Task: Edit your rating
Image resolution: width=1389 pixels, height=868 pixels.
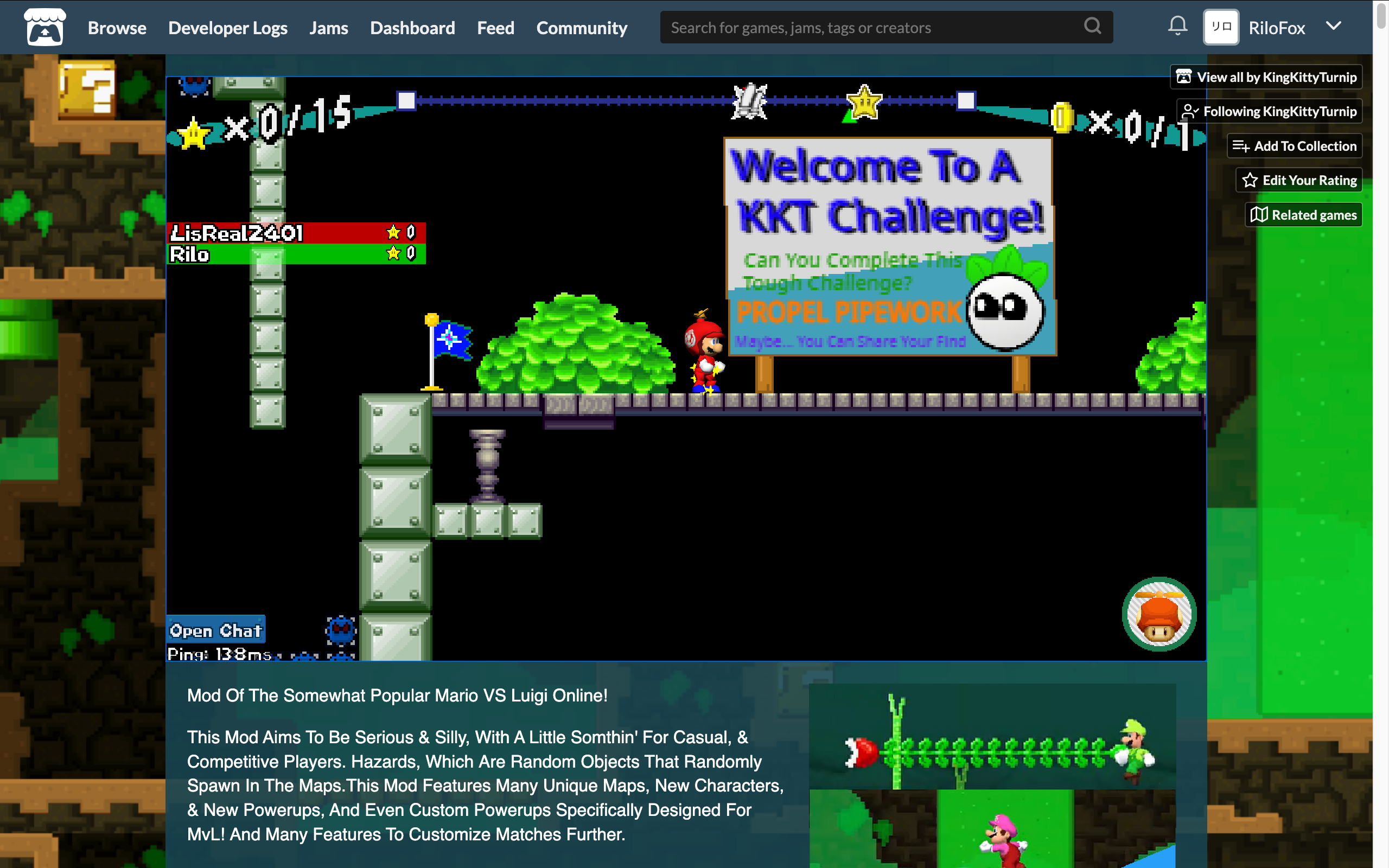Action: [1298, 180]
